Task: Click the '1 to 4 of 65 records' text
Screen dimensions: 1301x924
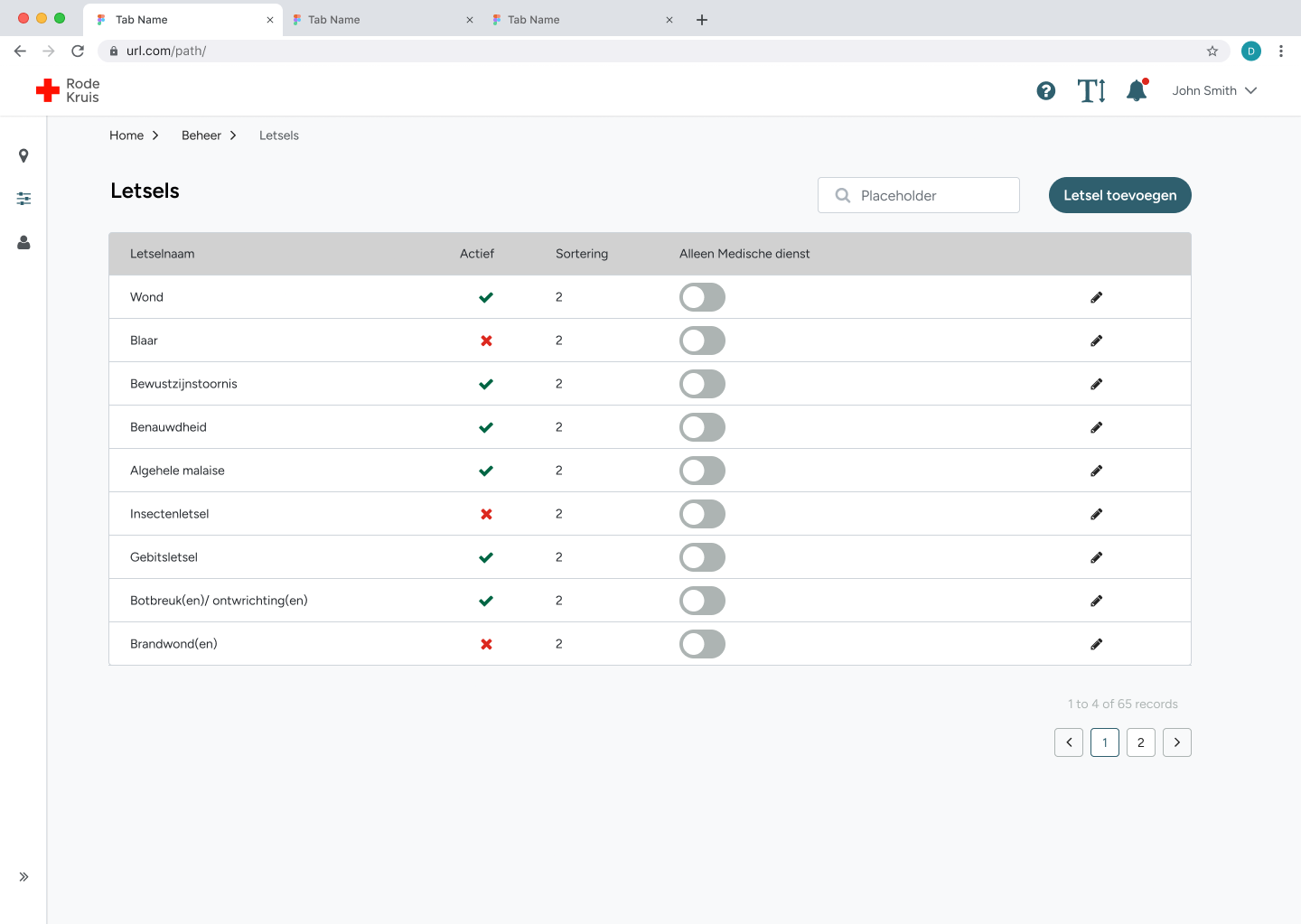Action: click(1123, 704)
